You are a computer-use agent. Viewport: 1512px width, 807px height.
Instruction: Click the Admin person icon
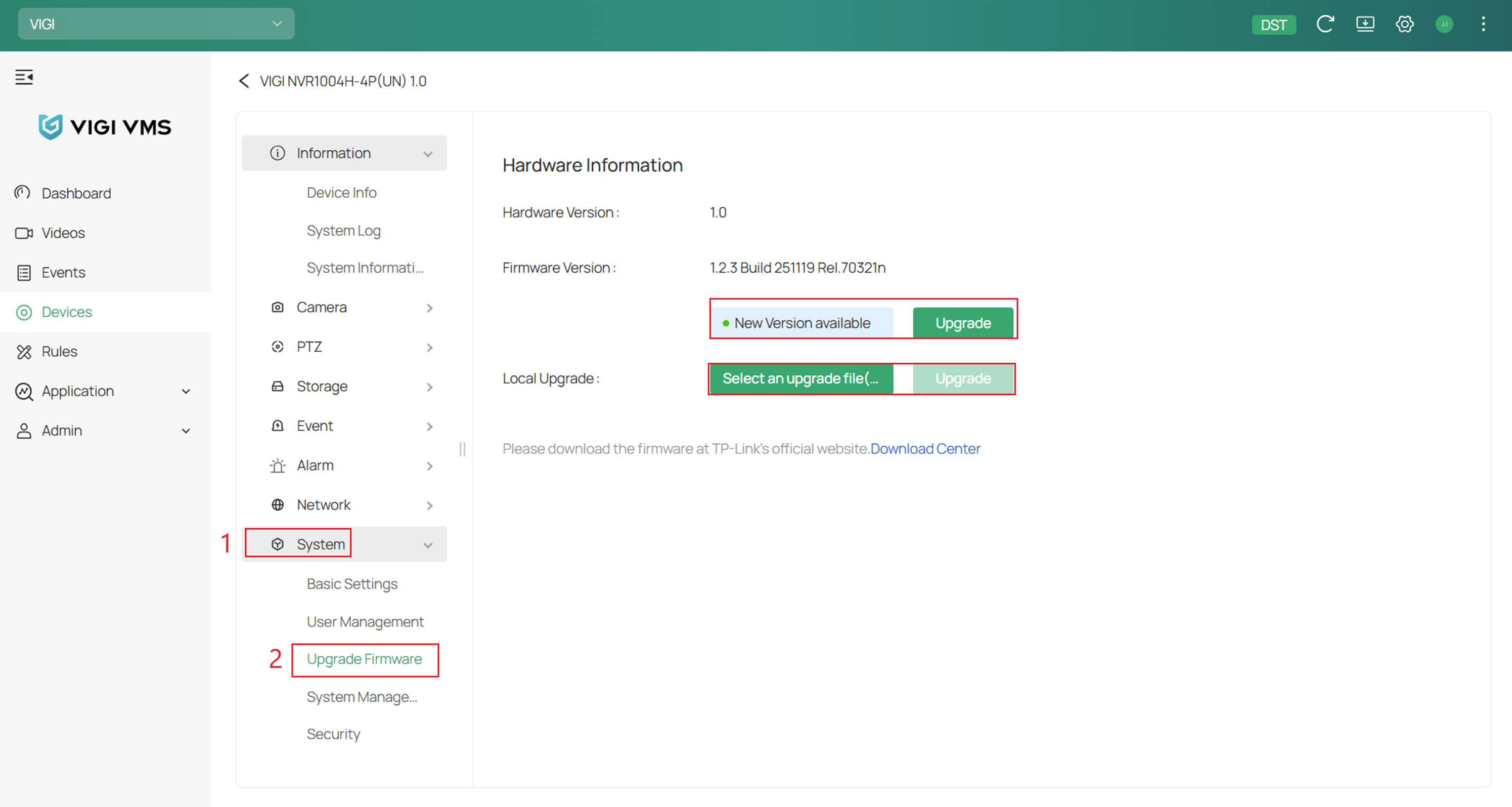24,431
